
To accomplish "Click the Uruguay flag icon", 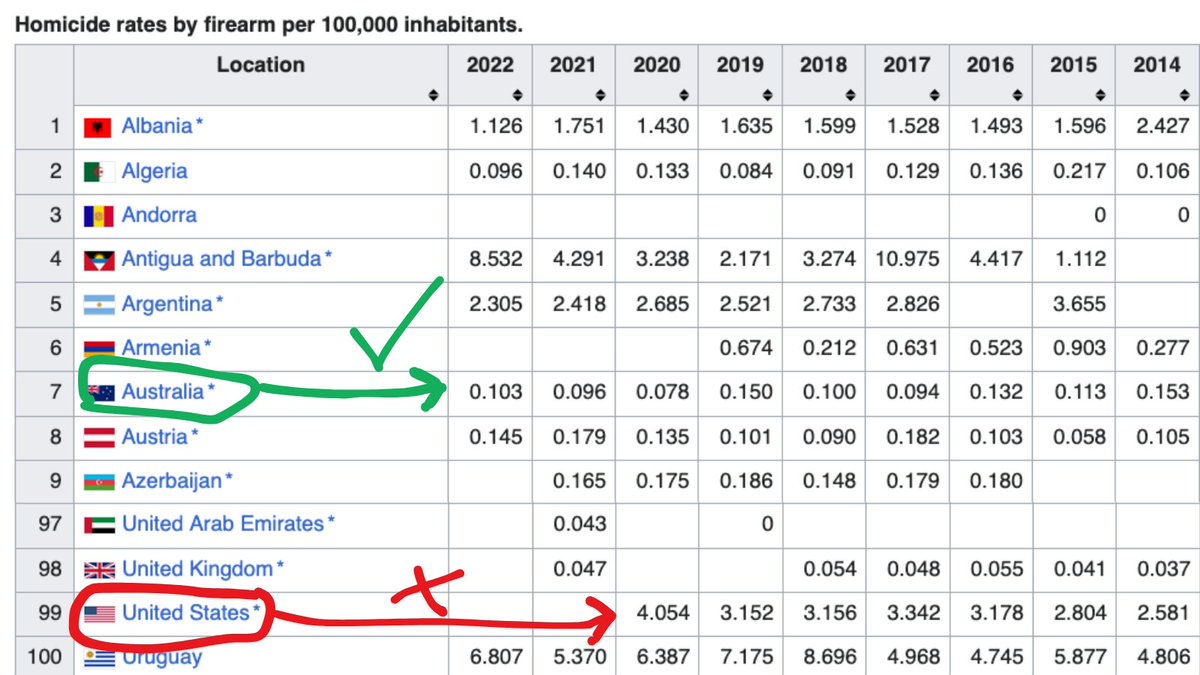I will 98,657.
